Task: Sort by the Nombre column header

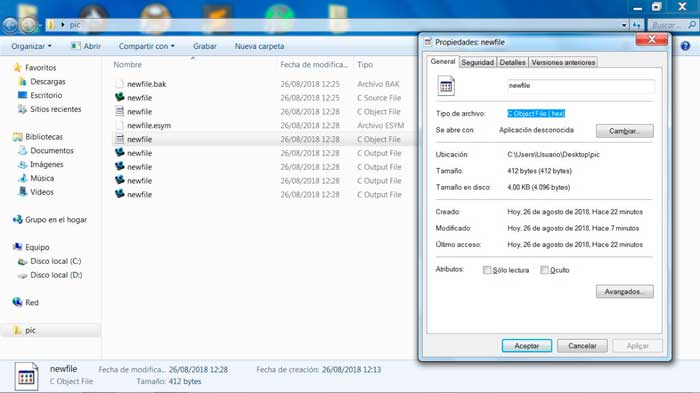Action: (128, 65)
